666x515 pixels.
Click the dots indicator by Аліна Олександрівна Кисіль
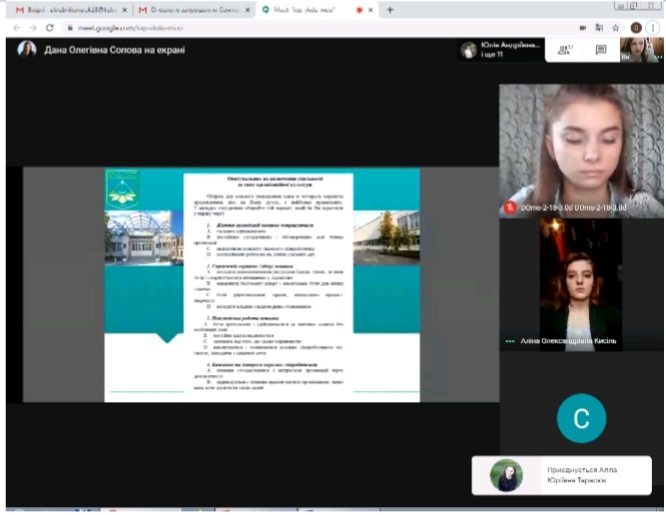pyautogui.click(x=510, y=341)
